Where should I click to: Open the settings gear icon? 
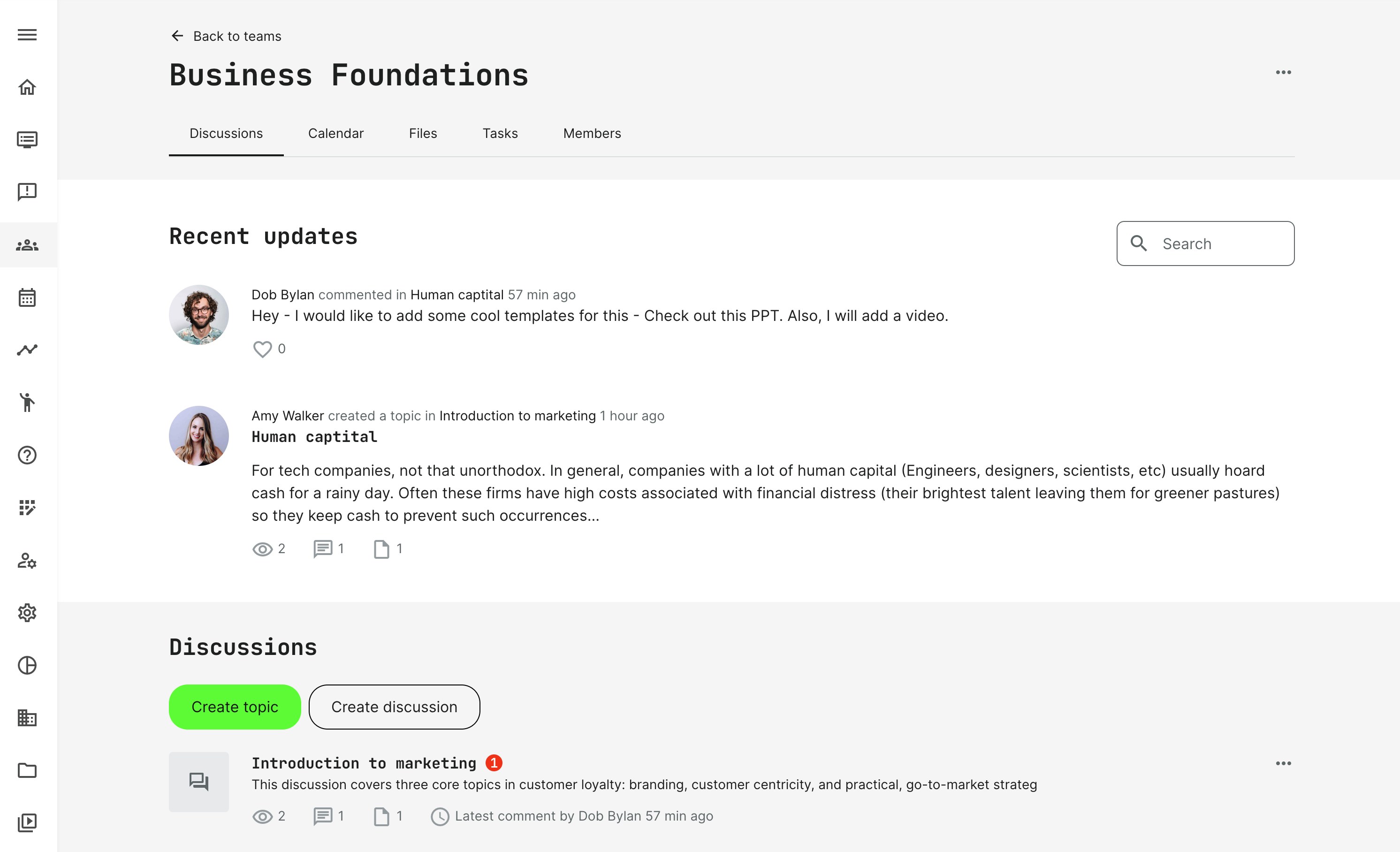click(x=27, y=612)
